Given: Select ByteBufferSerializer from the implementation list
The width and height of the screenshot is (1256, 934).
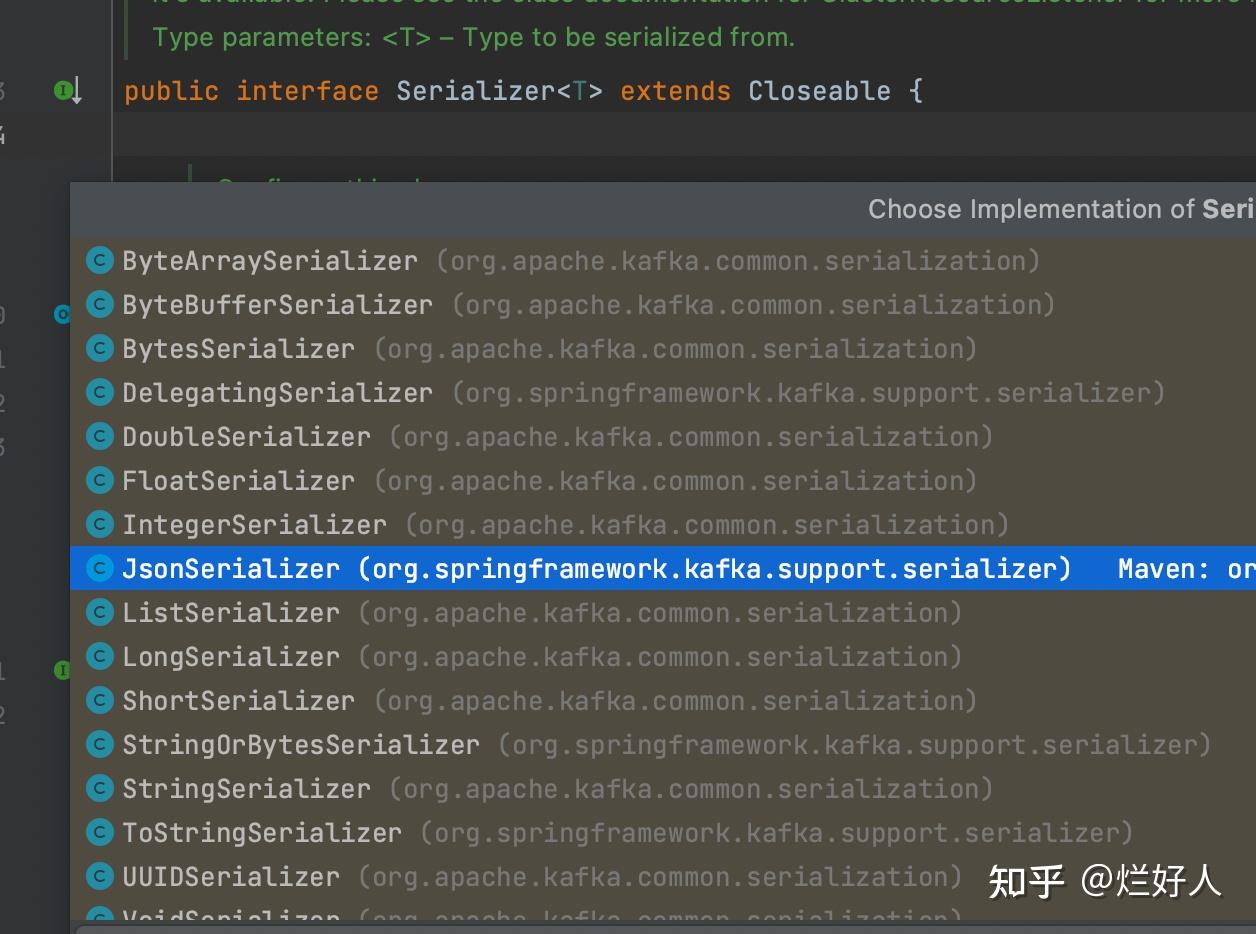Looking at the screenshot, I should (277, 305).
